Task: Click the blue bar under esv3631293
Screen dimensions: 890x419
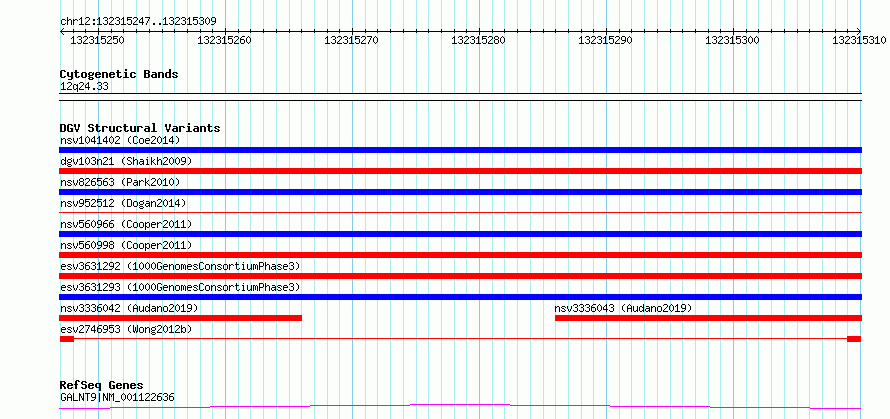Action: pos(461,297)
